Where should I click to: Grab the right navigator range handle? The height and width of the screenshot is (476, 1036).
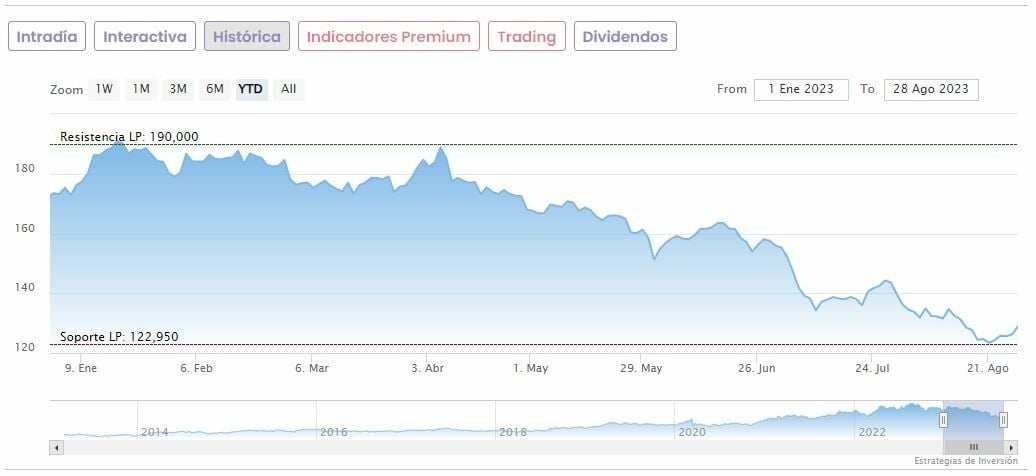pos(1003,420)
